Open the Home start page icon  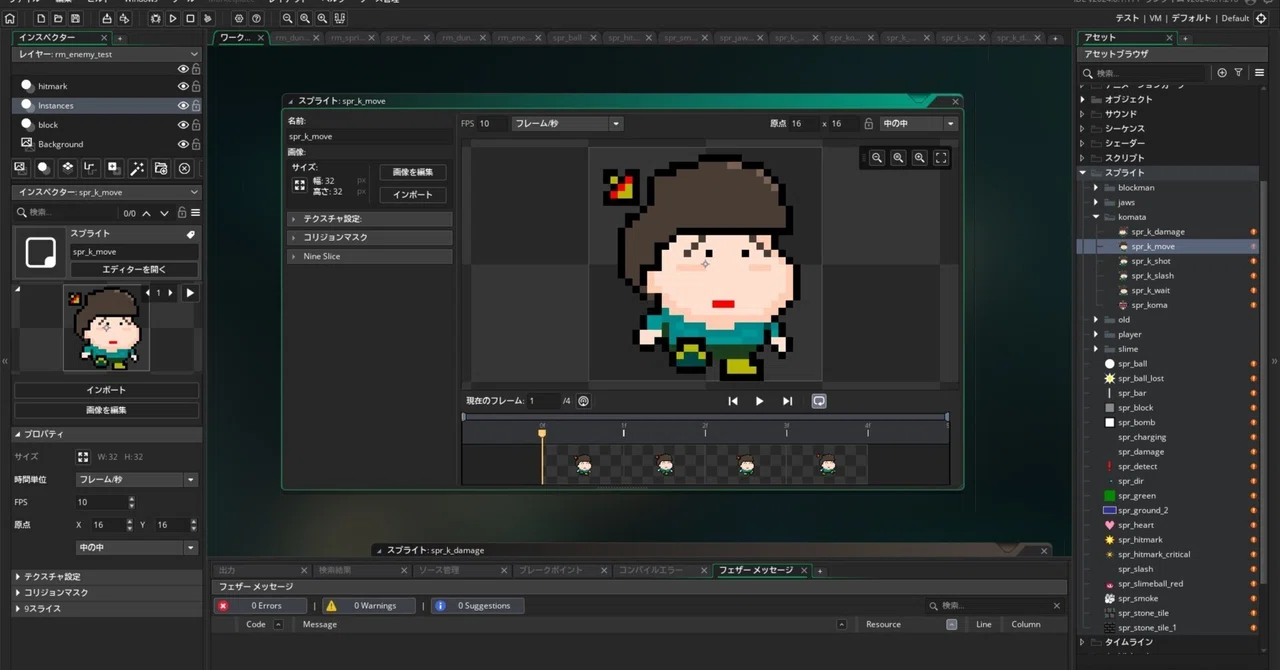10,18
